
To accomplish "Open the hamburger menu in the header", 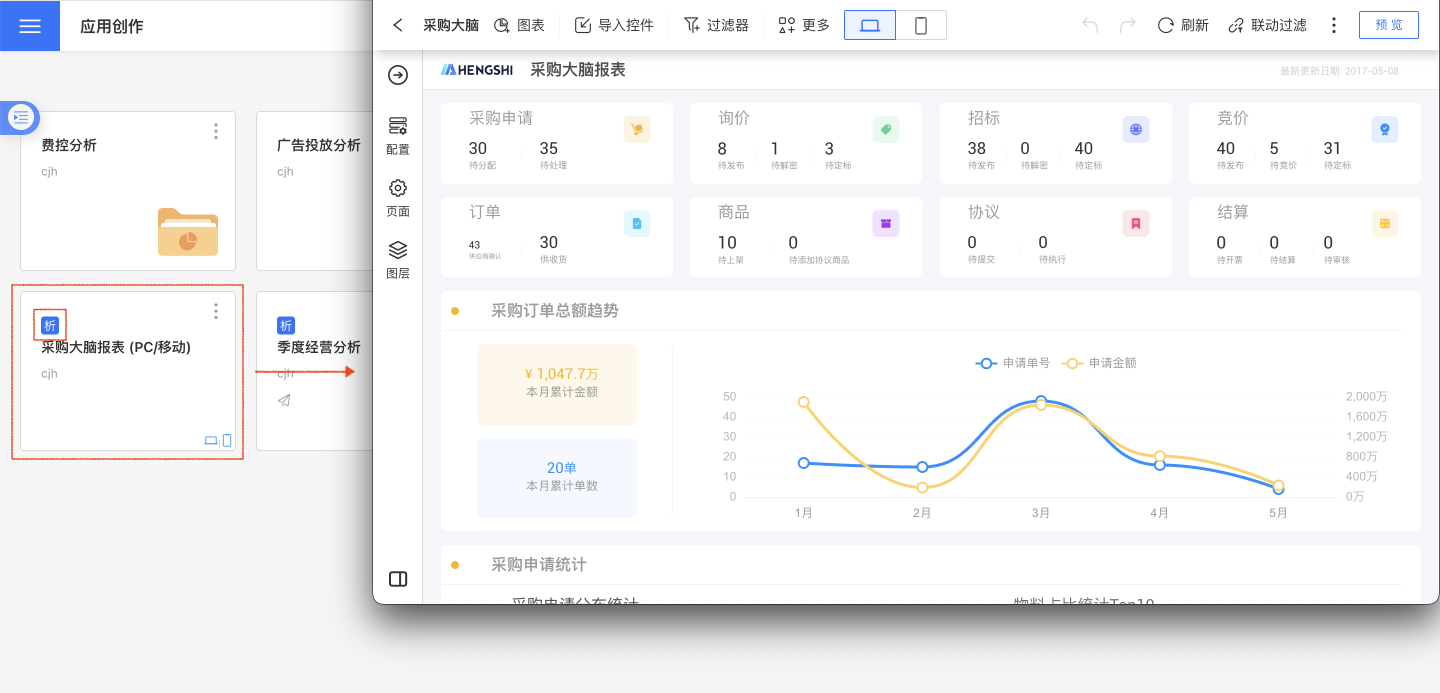I will coord(30,26).
